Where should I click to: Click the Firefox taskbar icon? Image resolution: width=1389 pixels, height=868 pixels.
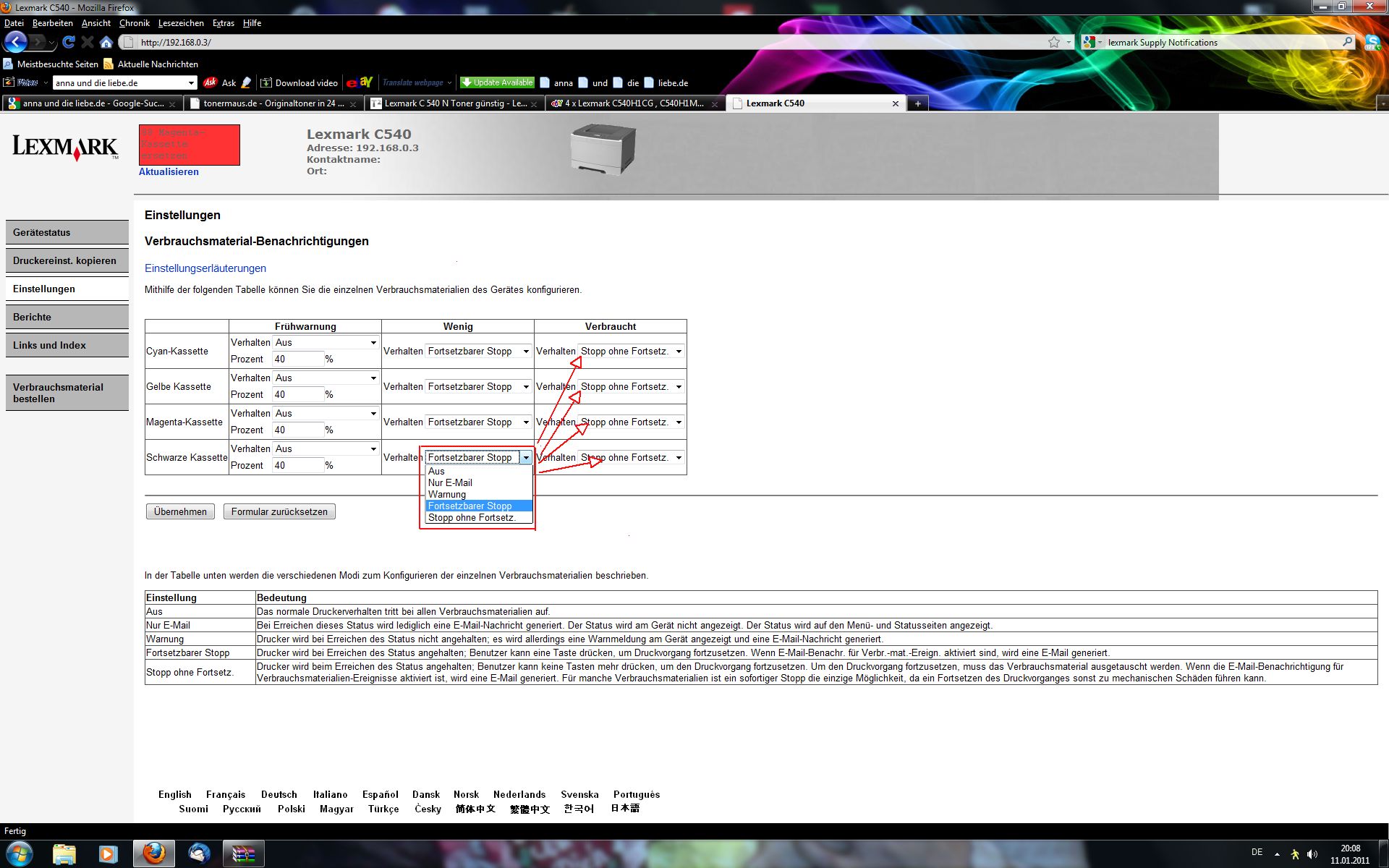pyautogui.click(x=153, y=854)
